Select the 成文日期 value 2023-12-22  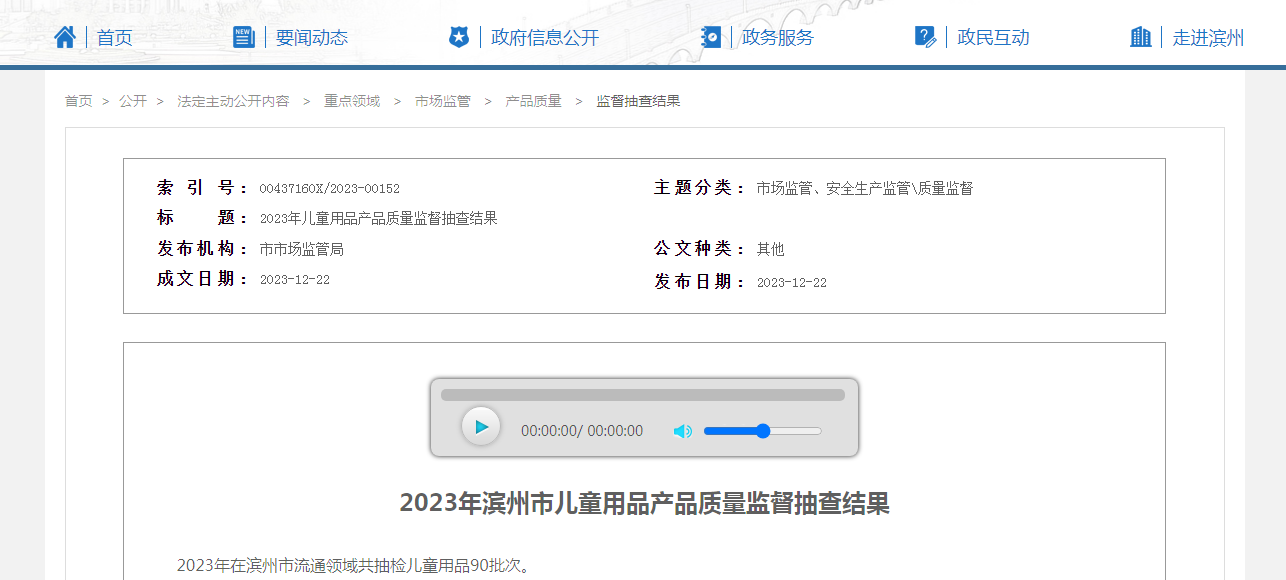pyautogui.click(x=295, y=280)
